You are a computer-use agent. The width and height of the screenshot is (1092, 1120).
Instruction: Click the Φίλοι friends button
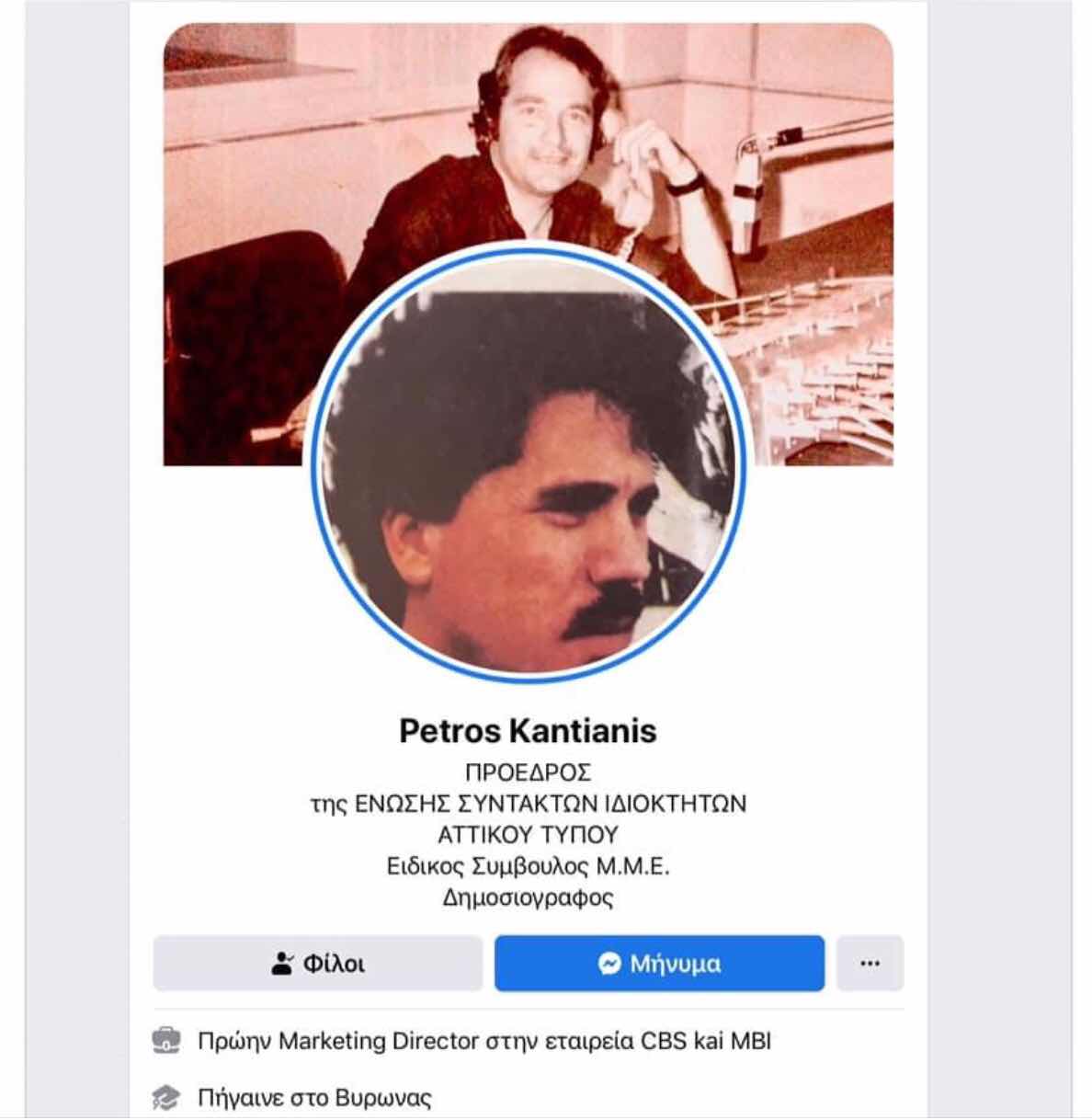tap(318, 964)
